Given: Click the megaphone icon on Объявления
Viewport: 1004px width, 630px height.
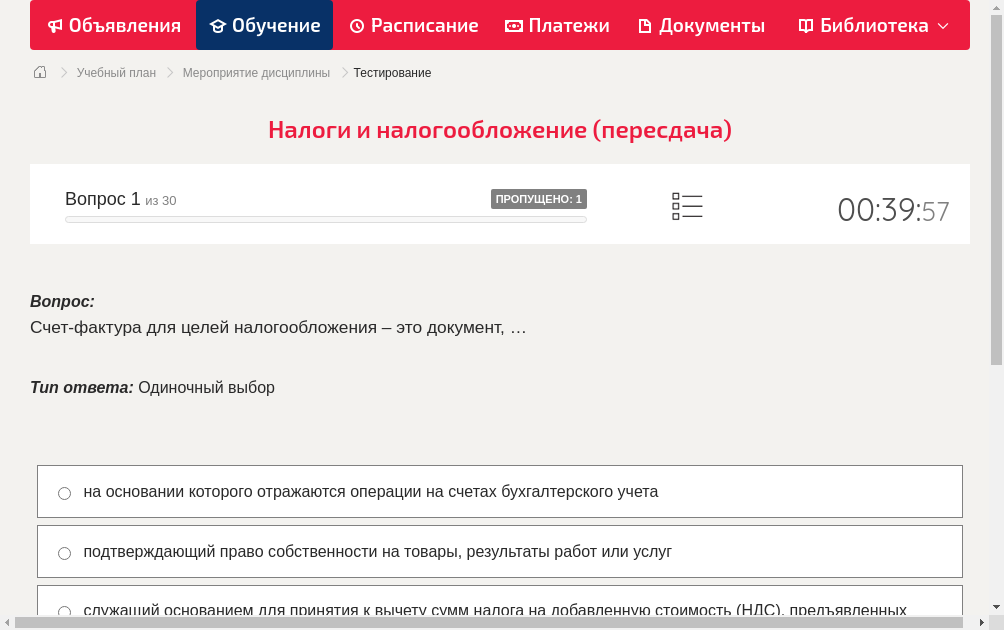Looking at the screenshot, I should click(x=54, y=25).
